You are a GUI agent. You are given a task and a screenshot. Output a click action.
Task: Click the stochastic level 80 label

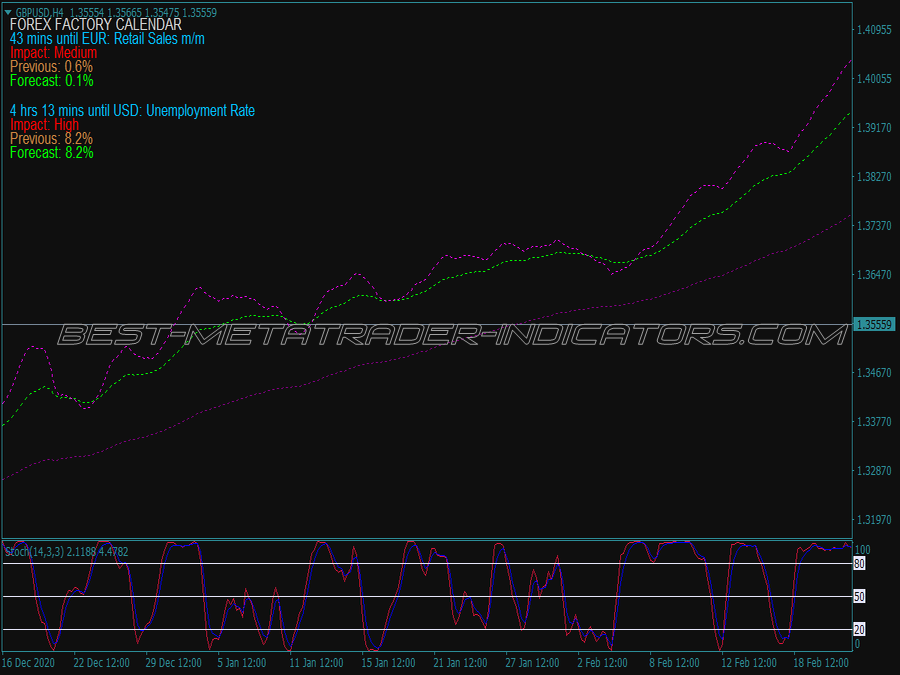pyautogui.click(x=859, y=564)
